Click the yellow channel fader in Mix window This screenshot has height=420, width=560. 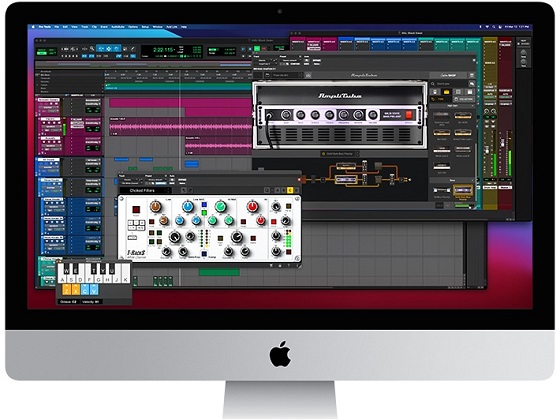[486, 149]
